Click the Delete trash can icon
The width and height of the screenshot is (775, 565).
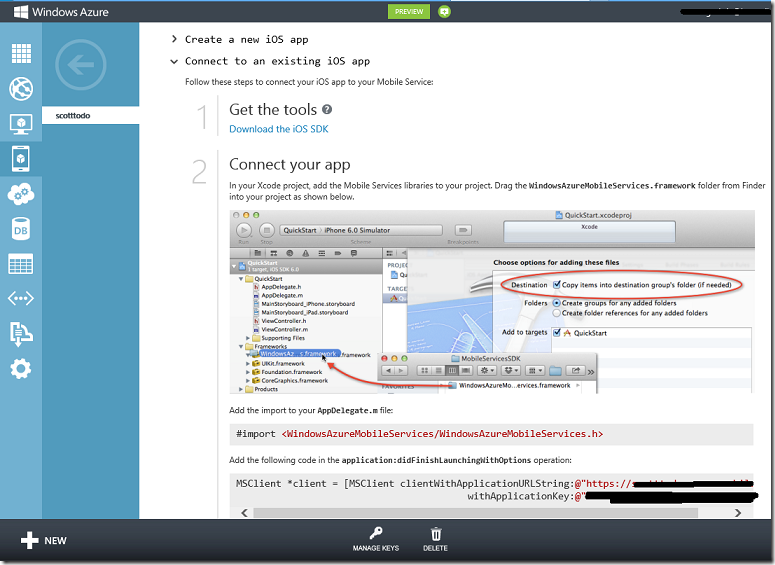click(436, 534)
